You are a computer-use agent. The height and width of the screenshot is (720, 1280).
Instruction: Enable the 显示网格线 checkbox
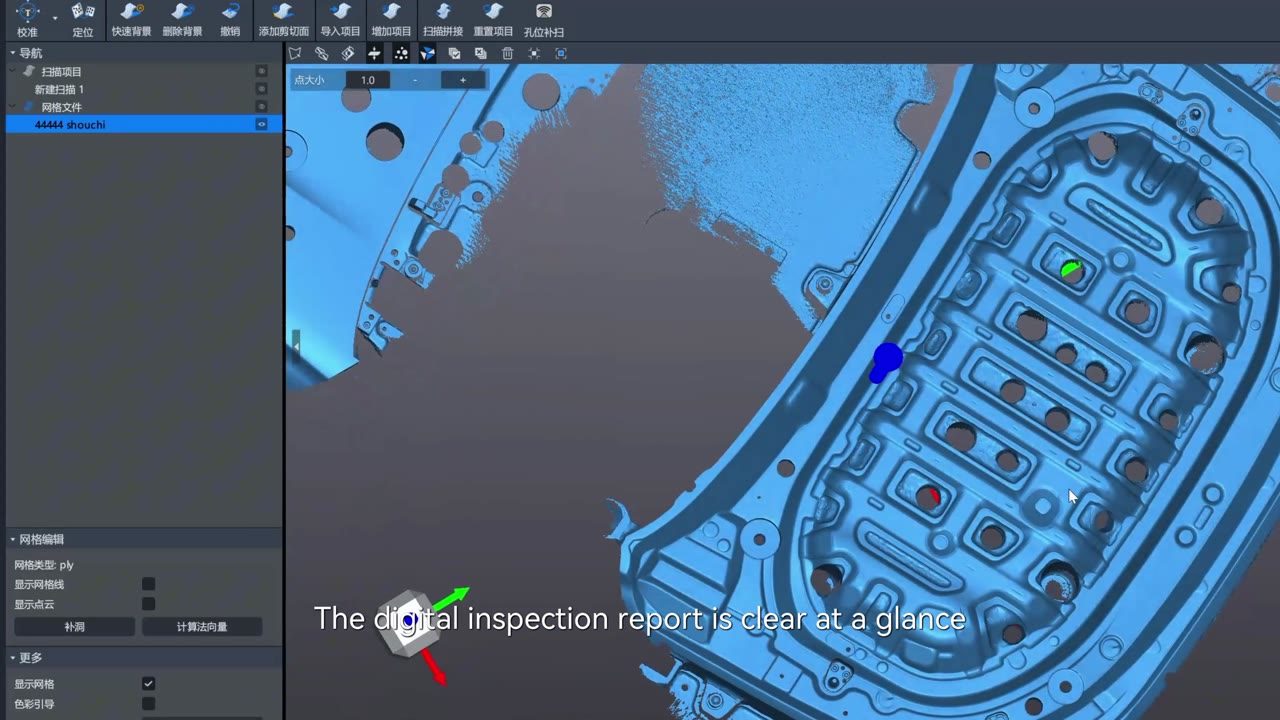tap(148, 584)
